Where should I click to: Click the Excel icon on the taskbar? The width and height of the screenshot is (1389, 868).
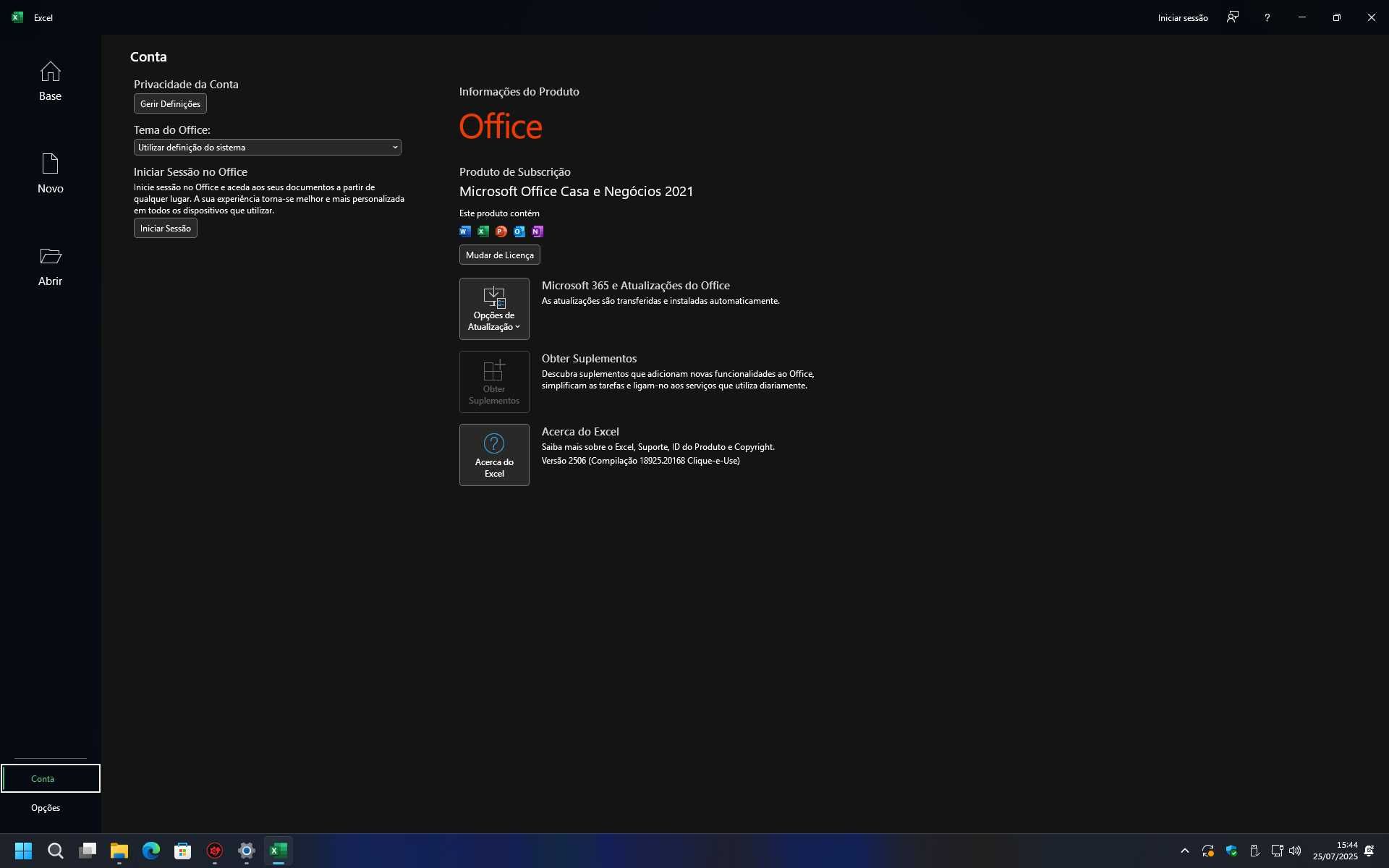[279, 851]
